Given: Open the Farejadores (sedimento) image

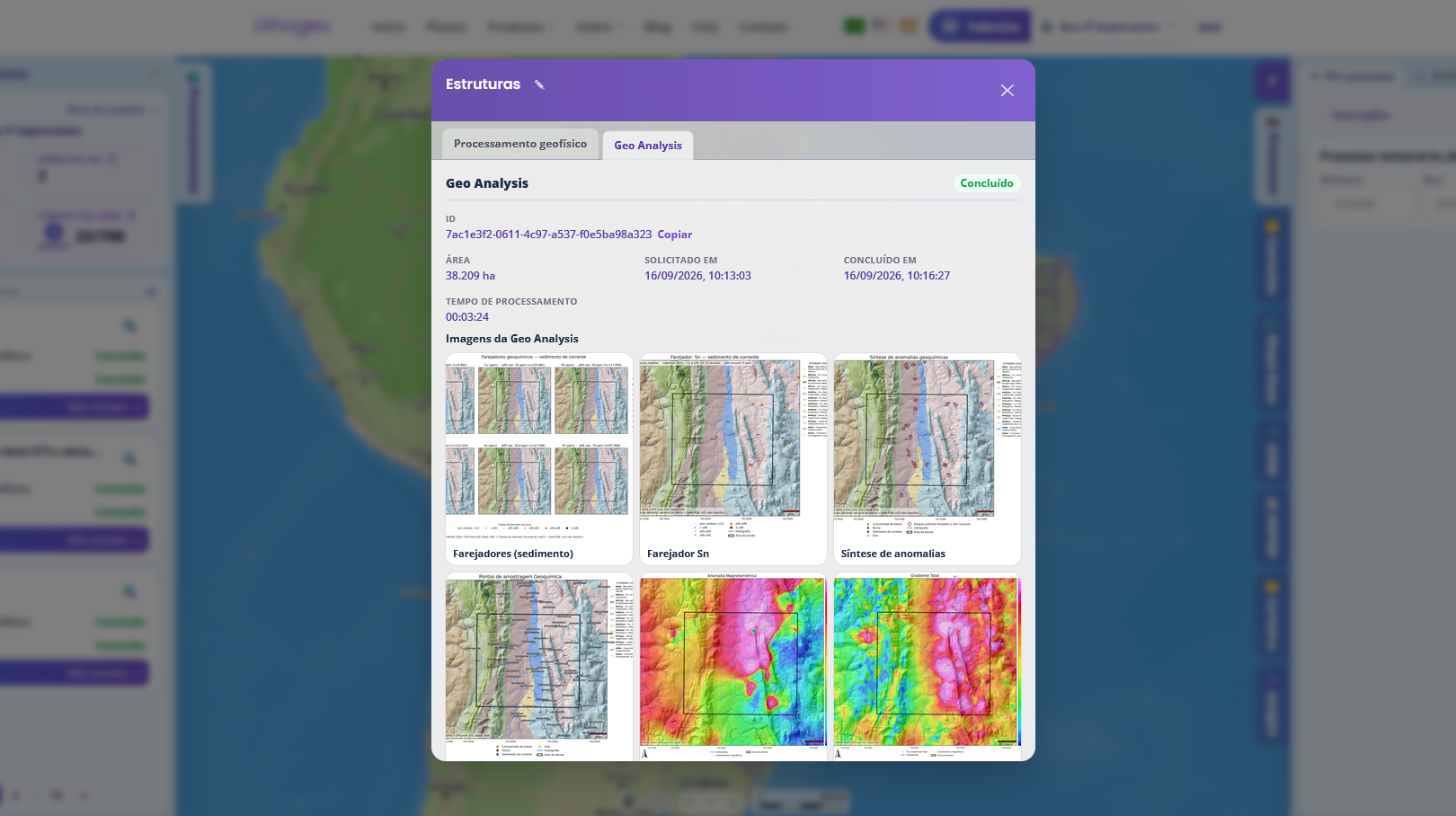Looking at the screenshot, I should [539, 459].
